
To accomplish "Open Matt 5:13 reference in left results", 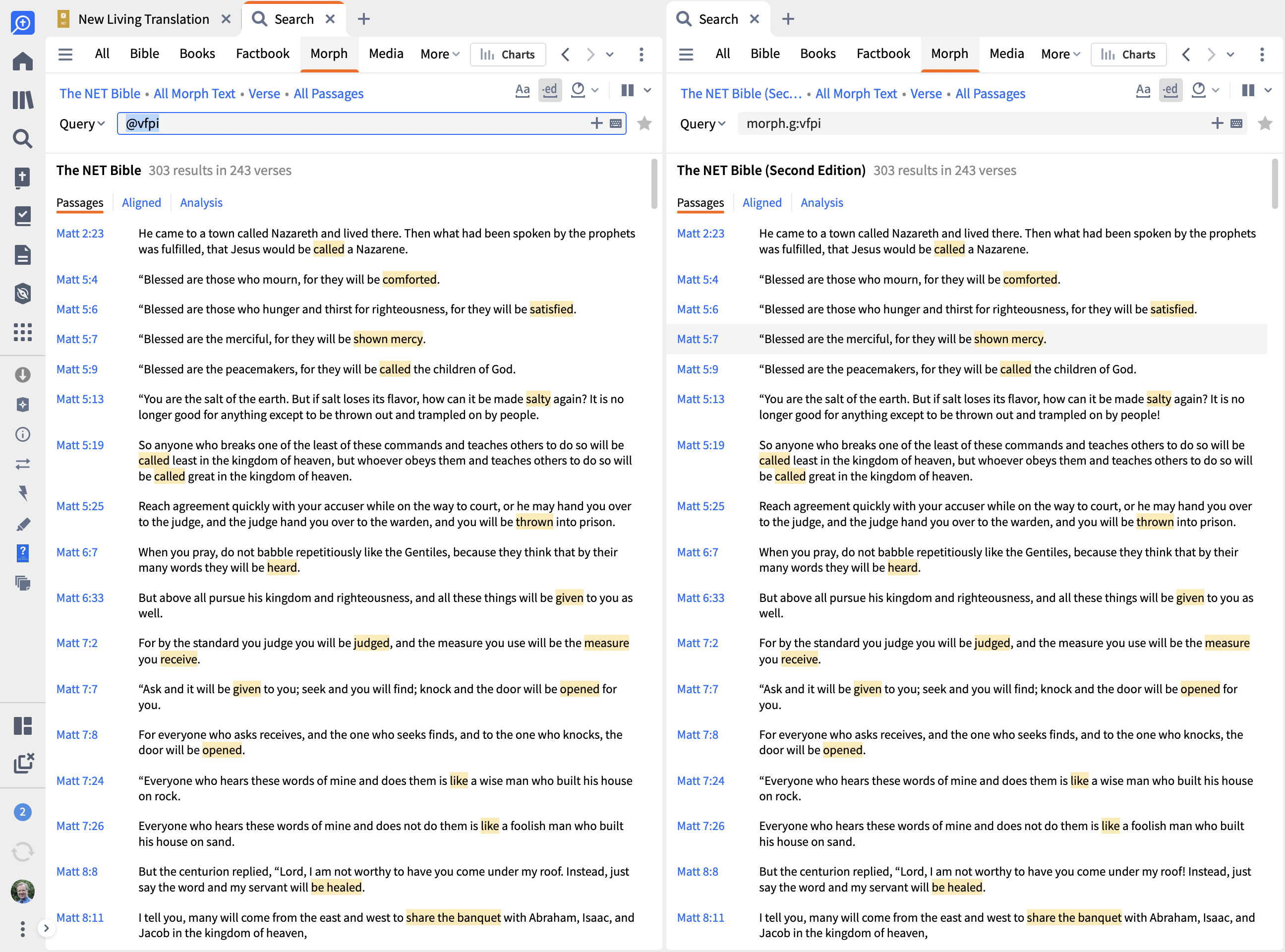I will [x=80, y=399].
